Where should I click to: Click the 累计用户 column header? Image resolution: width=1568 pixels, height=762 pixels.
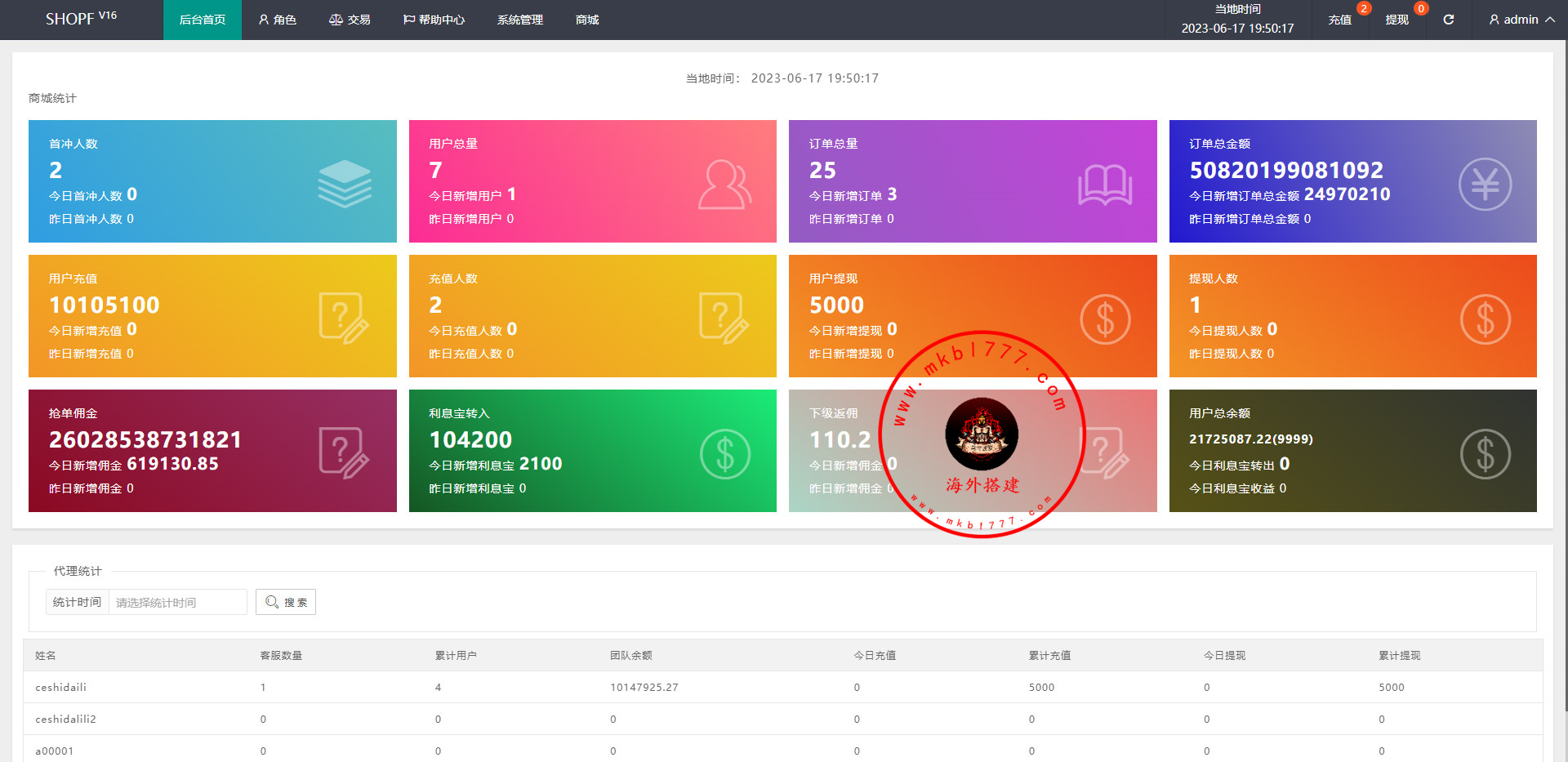[456, 655]
